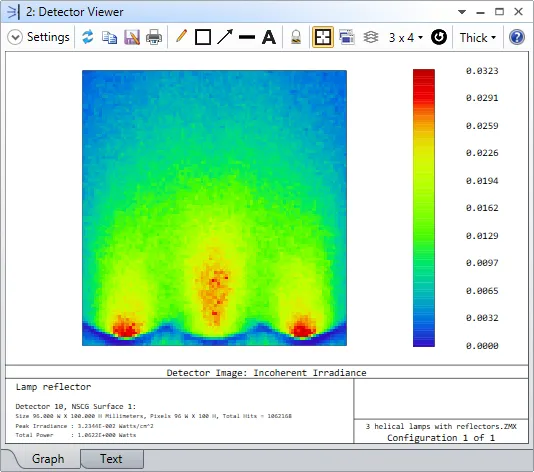Click the overlay windows clone icon
This screenshot has height=472, width=534.
[346, 37]
